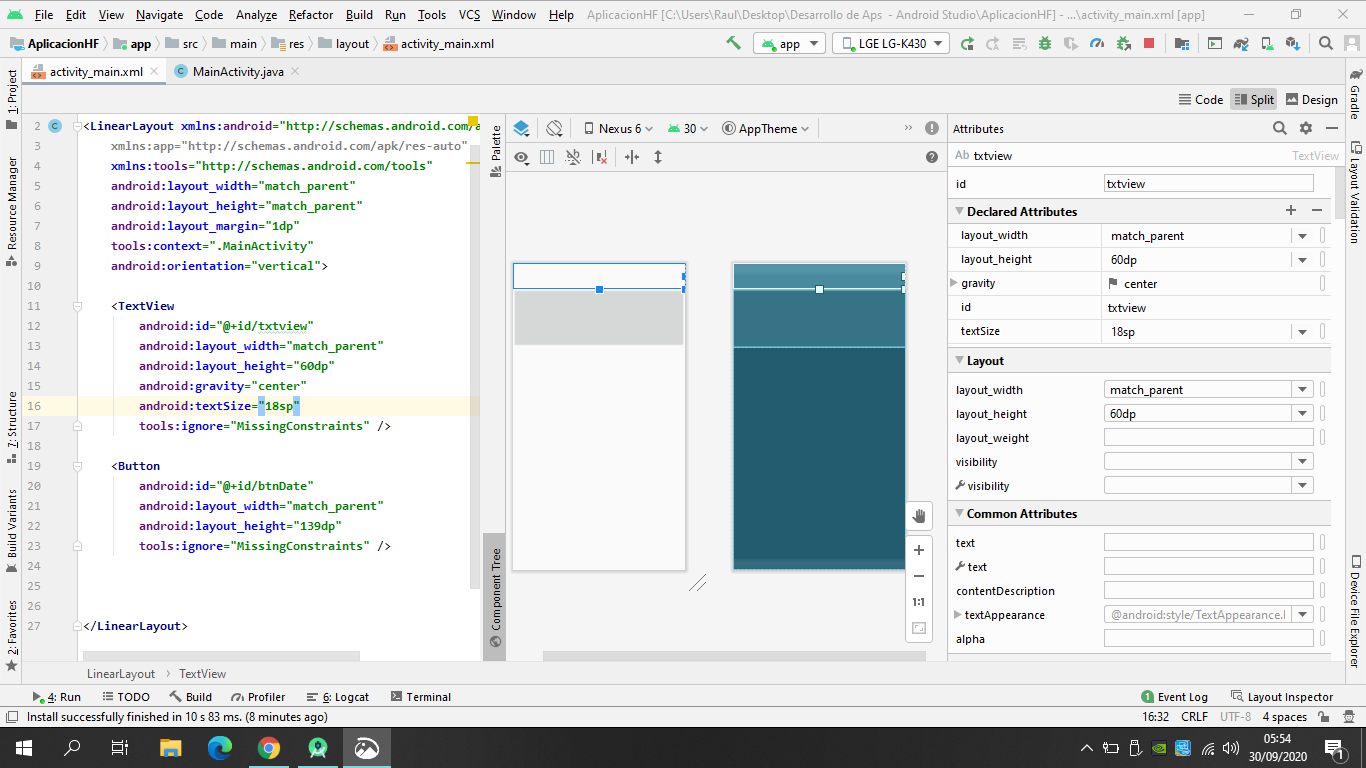Open the Project Structure icon

pos(1182,43)
